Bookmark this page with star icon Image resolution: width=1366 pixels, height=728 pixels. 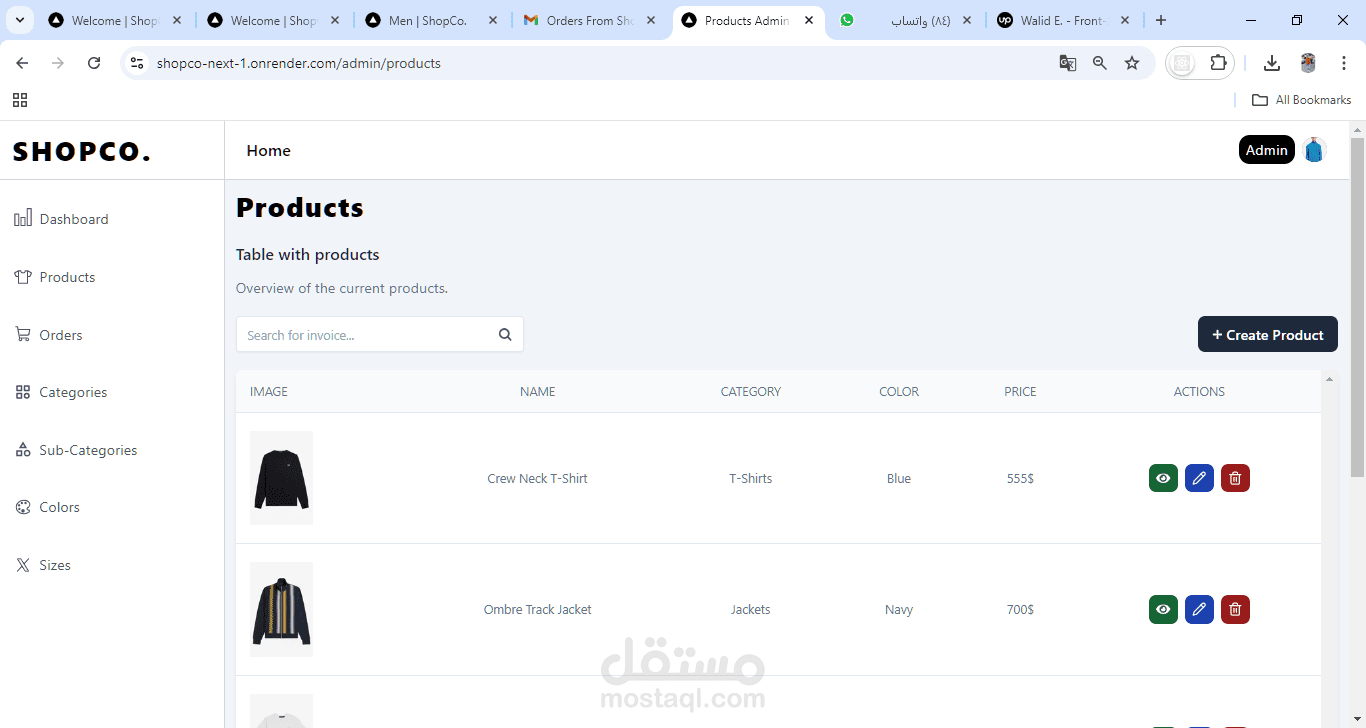point(1132,63)
